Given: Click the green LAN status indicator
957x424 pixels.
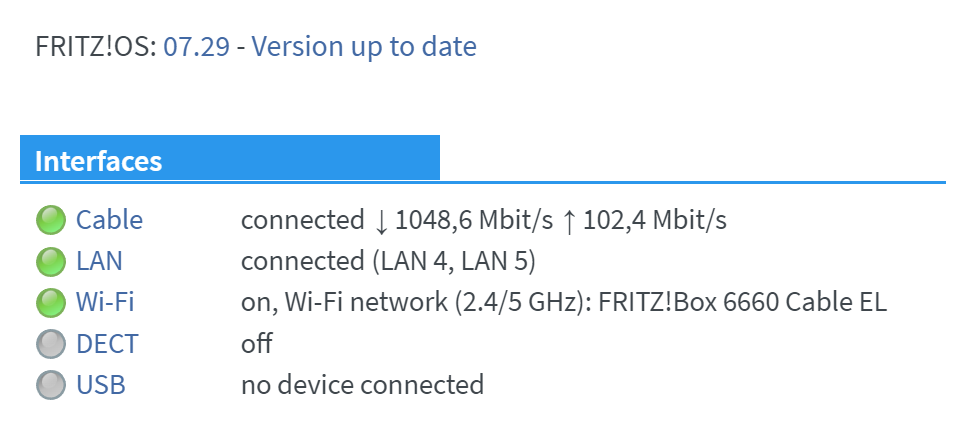Looking at the screenshot, I should [x=50, y=262].
